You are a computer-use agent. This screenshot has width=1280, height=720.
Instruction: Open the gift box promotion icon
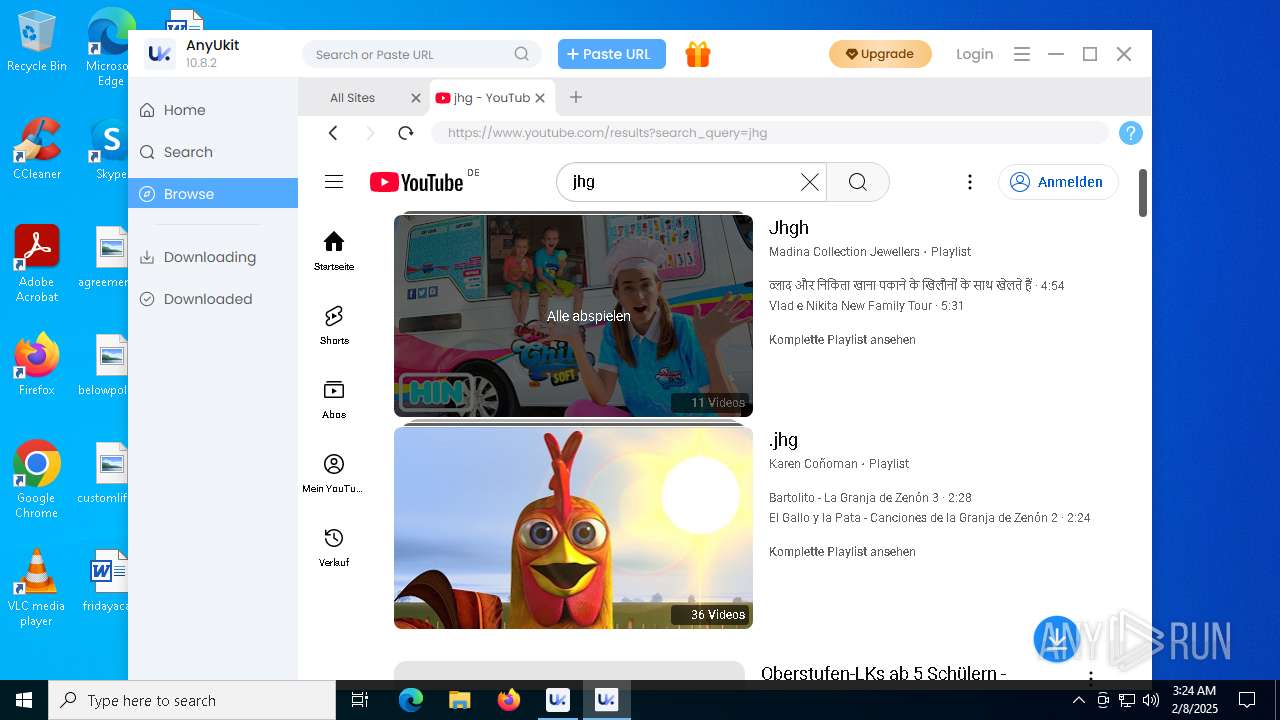[698, 54]
